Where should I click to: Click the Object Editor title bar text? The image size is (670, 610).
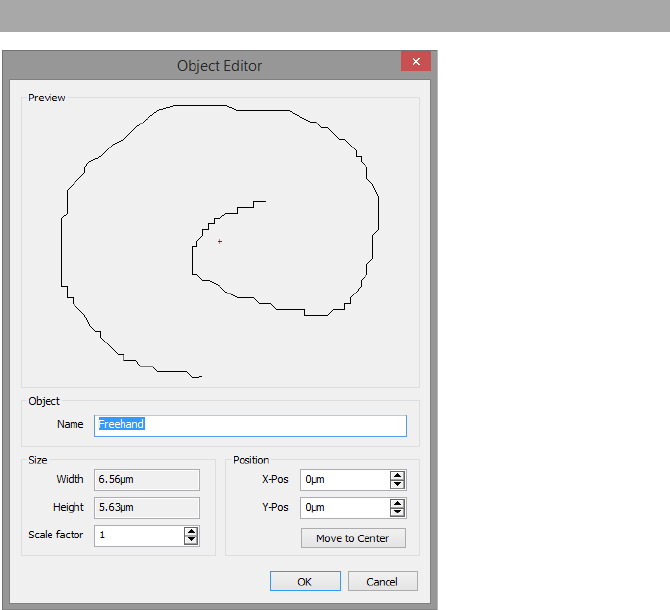(x=219, y=66)
